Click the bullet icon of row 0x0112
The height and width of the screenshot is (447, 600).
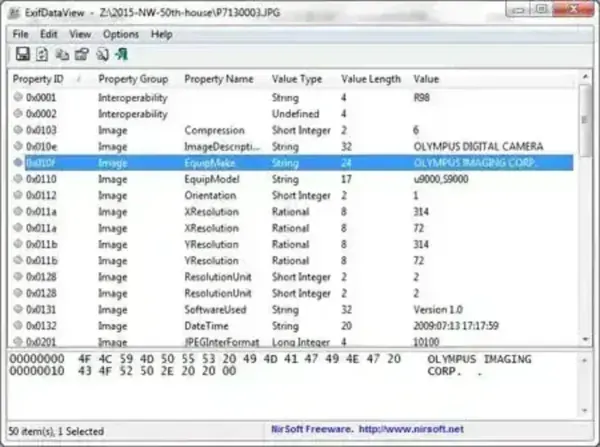click(x=18, y=195)
